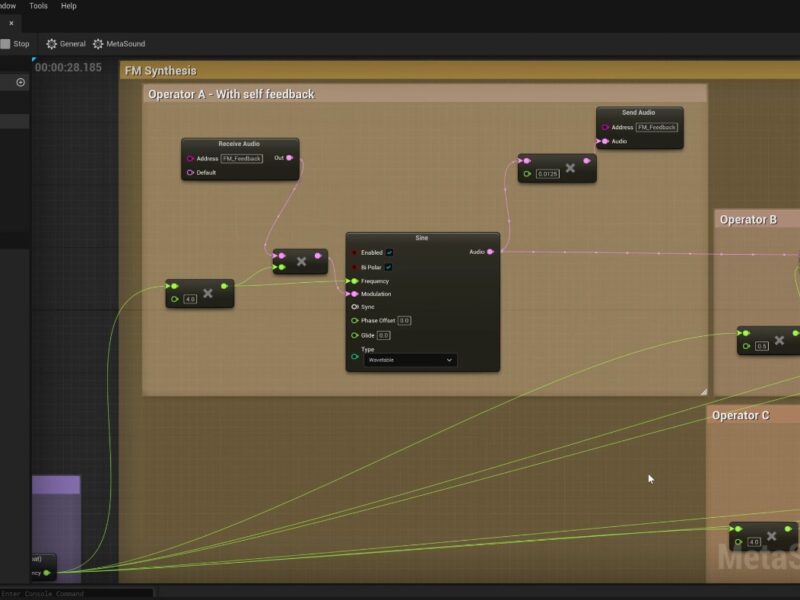Click Receive Audio Out pin
This screenshot has width=800, height=600.
(x=290, y=158)
